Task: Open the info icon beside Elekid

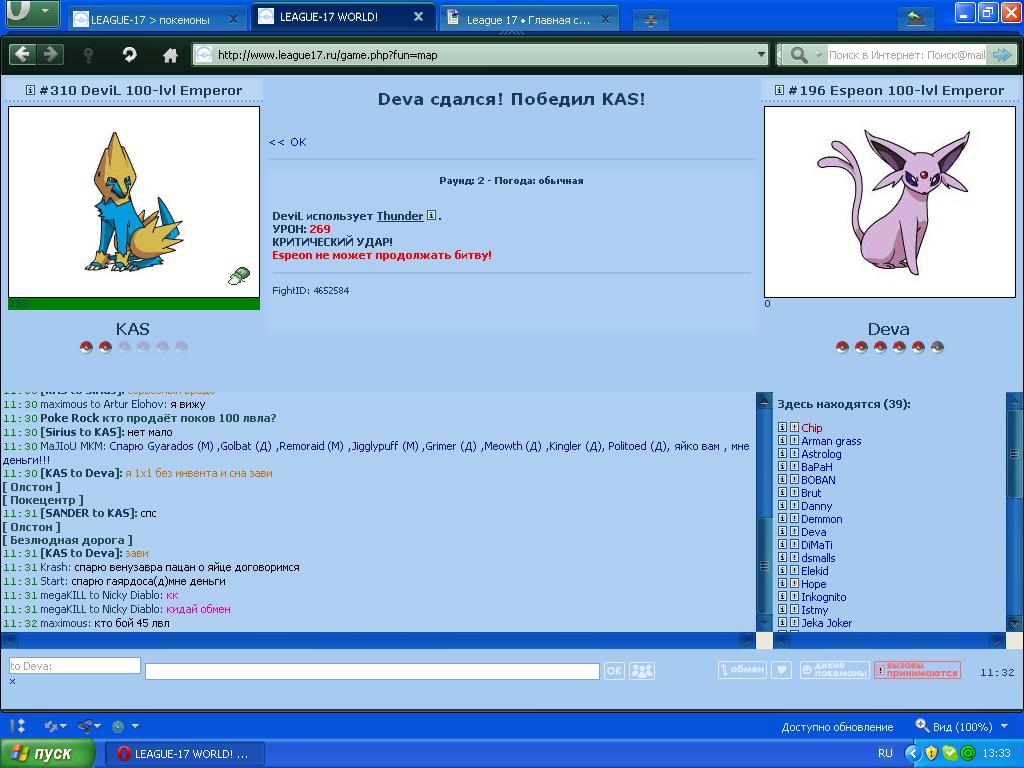Action: pos(782,571)
